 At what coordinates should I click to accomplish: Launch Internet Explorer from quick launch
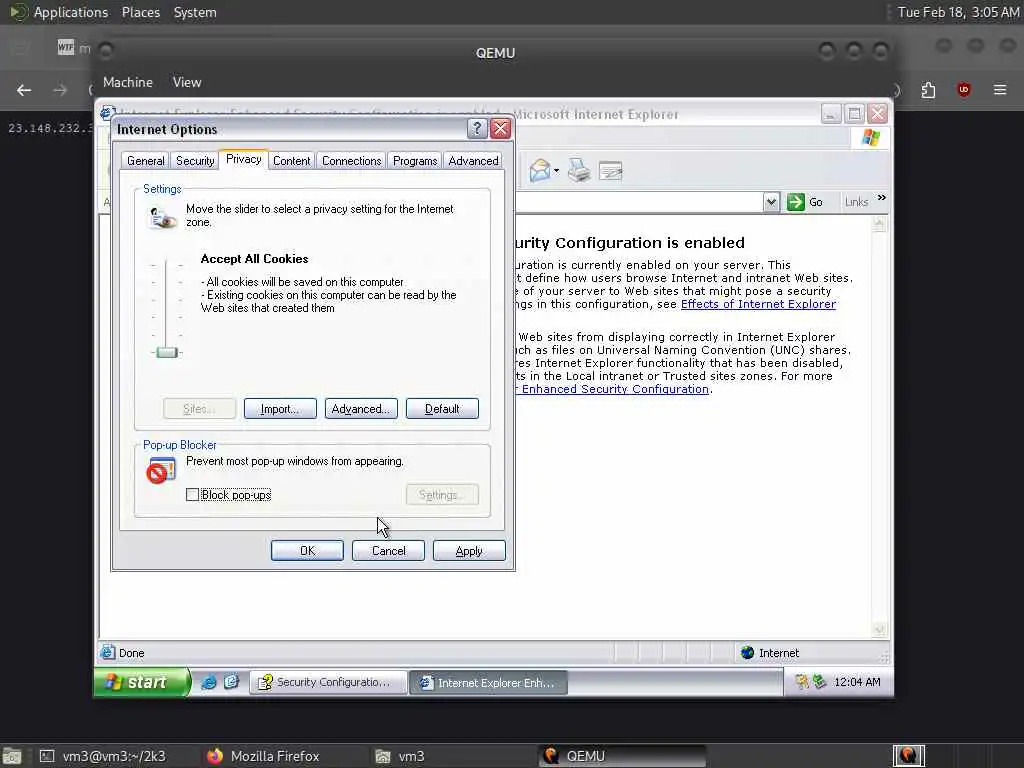tap(208, 682)
